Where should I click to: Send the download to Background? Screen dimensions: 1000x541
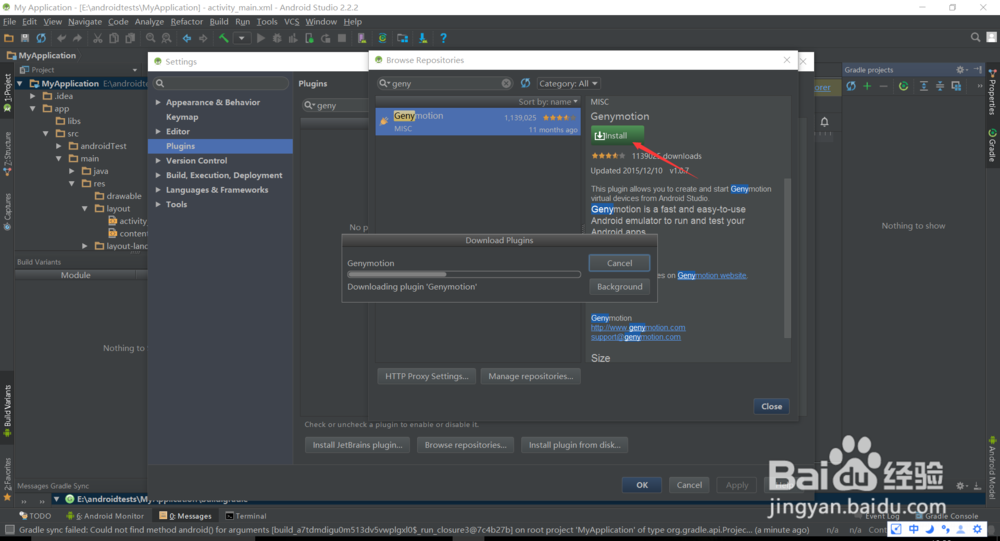619,286
